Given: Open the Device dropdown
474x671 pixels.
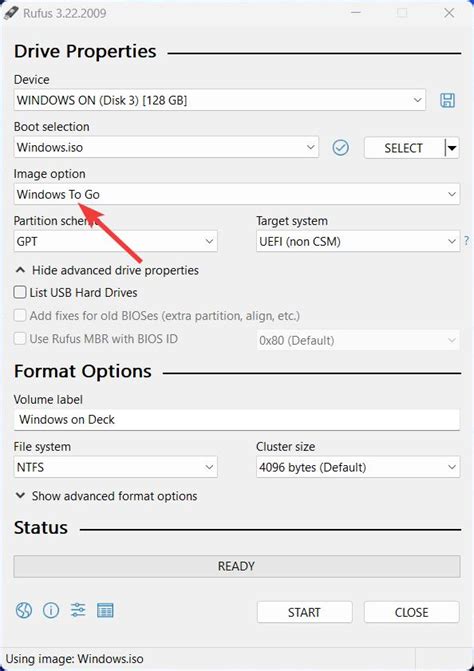Looking at the screenshot, I should click(x=220, y=100).
